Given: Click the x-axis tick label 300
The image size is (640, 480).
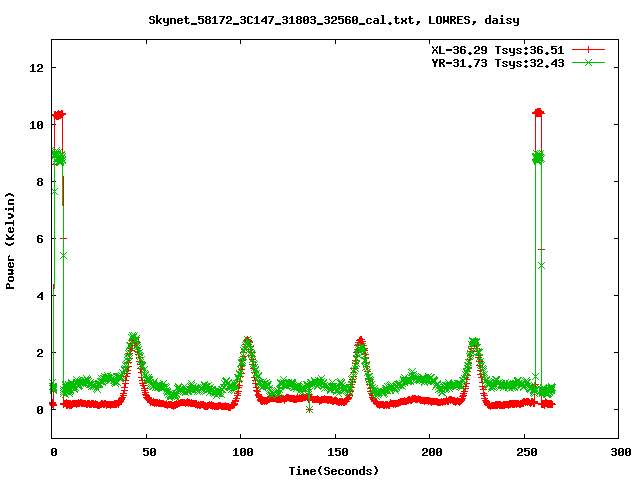Looking at the screenshot, I should 618,453.
